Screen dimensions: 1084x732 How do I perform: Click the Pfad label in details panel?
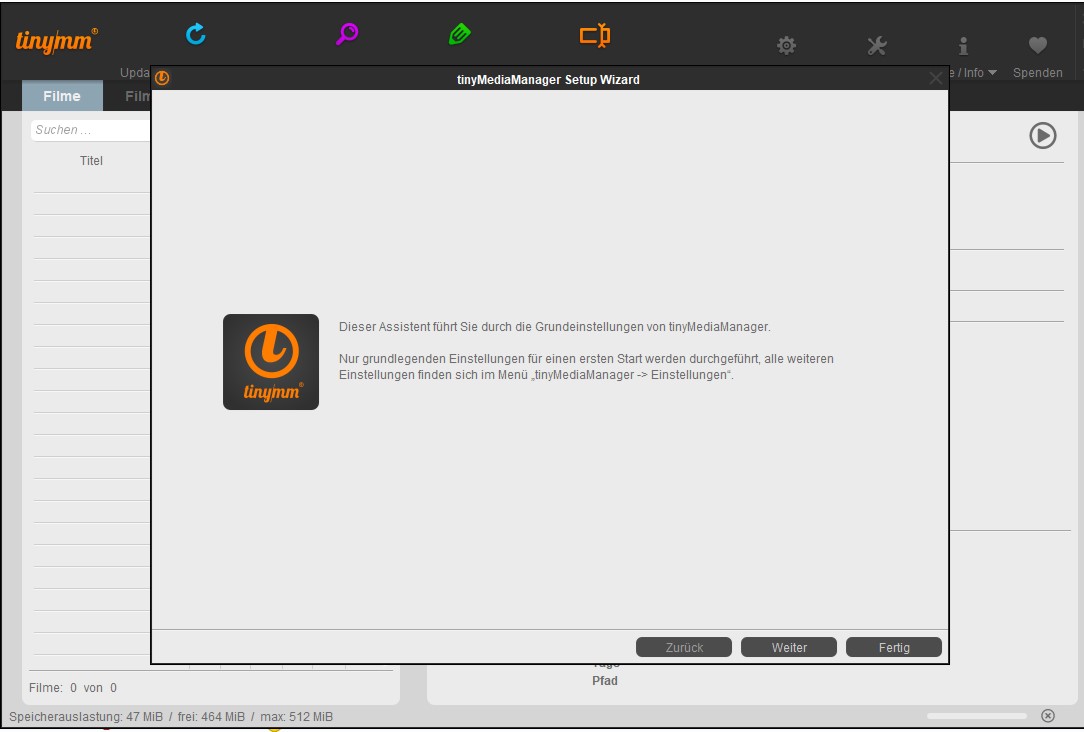605,681
